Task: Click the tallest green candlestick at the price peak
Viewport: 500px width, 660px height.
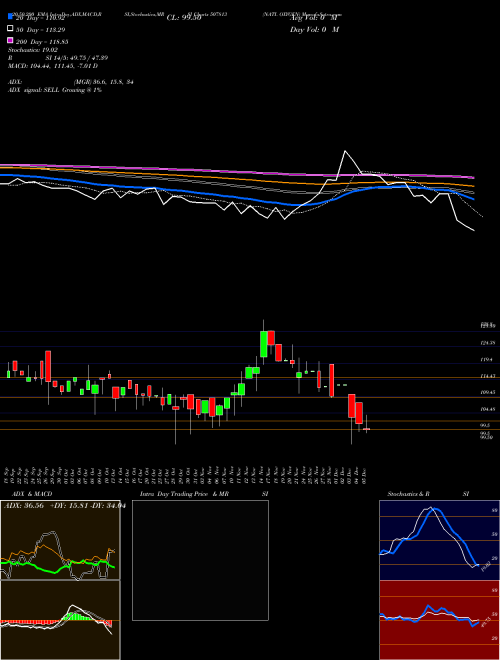Action: coord(264,344)
